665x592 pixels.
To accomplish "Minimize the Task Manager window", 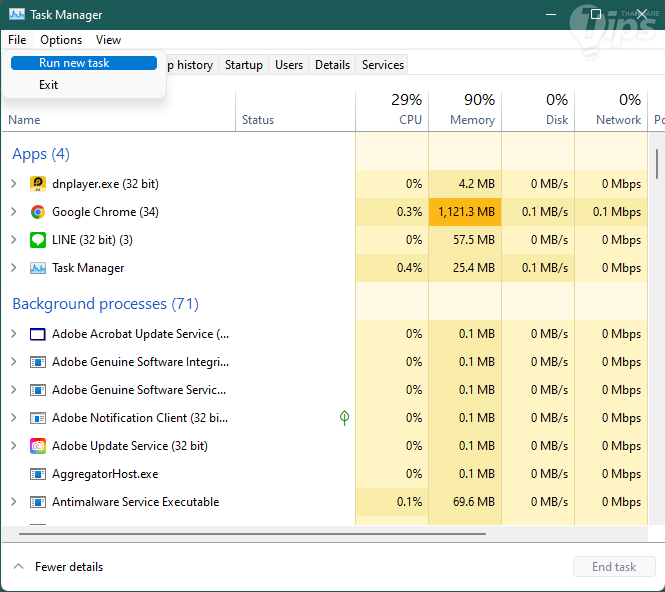I will (551, 14).
